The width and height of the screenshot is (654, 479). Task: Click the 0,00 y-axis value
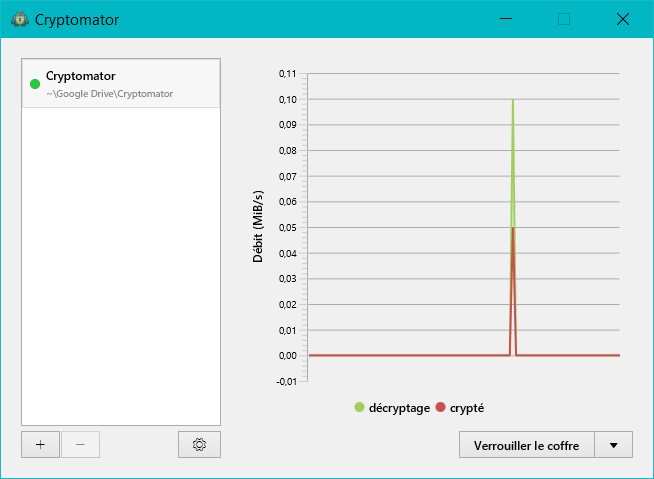(288, 356)
